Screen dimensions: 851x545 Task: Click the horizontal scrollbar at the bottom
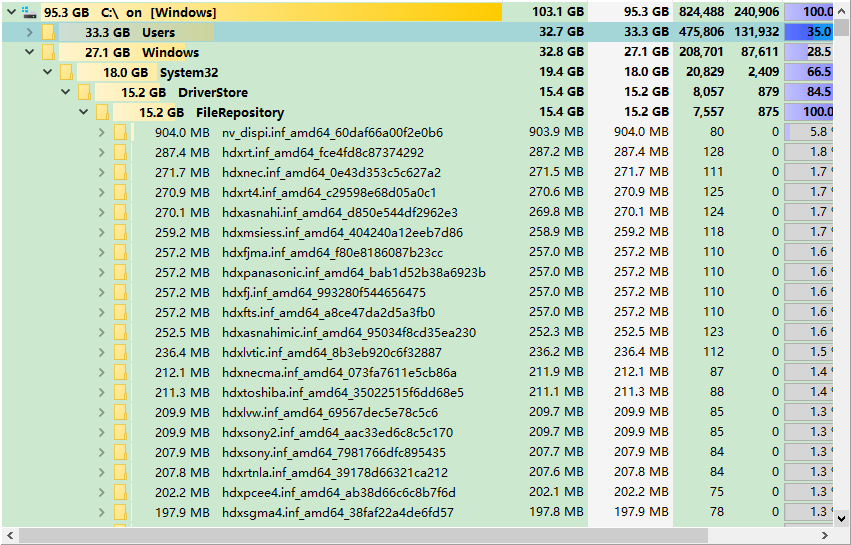[400, 536]
